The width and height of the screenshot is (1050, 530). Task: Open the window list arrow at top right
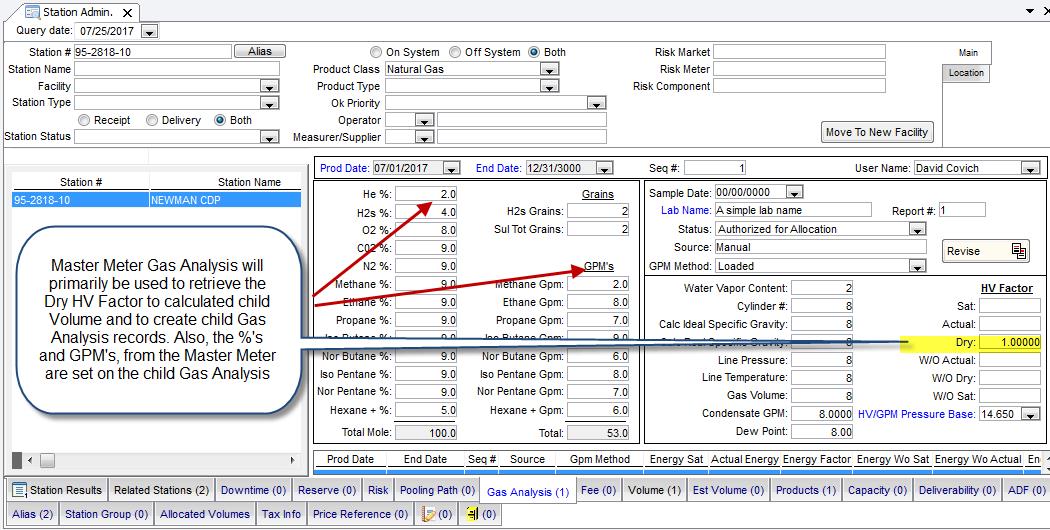tap(1031, 11)
